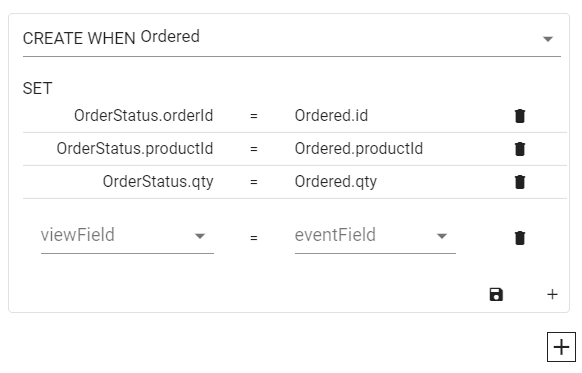Select the OrderStatus.orderId field label
582x373 pixels.
coord(144,116)
